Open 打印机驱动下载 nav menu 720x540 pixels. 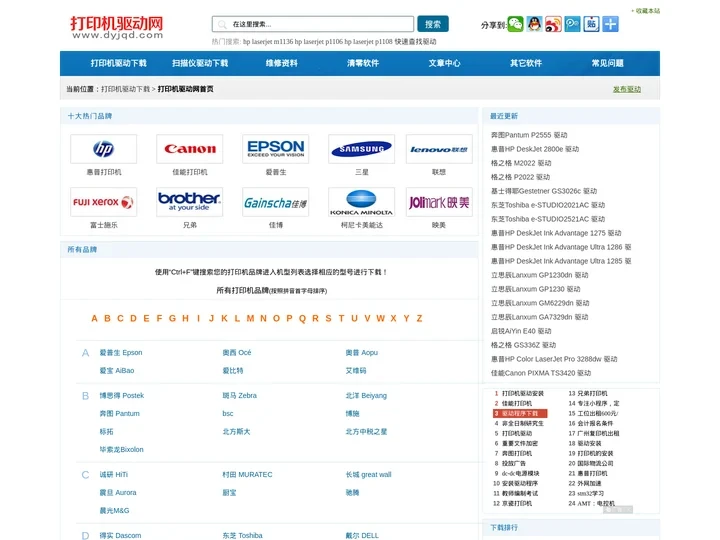(x=118, y=63)
